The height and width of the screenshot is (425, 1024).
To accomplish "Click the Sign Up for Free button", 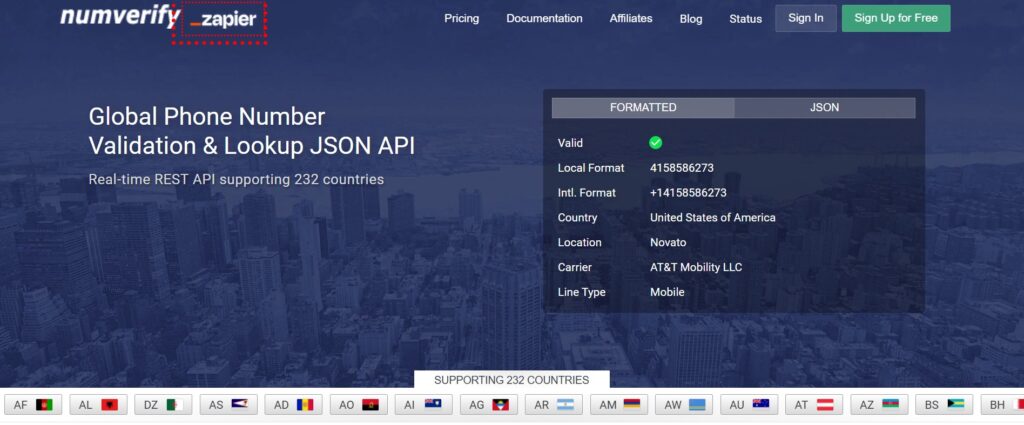I will tap(896, 18).
